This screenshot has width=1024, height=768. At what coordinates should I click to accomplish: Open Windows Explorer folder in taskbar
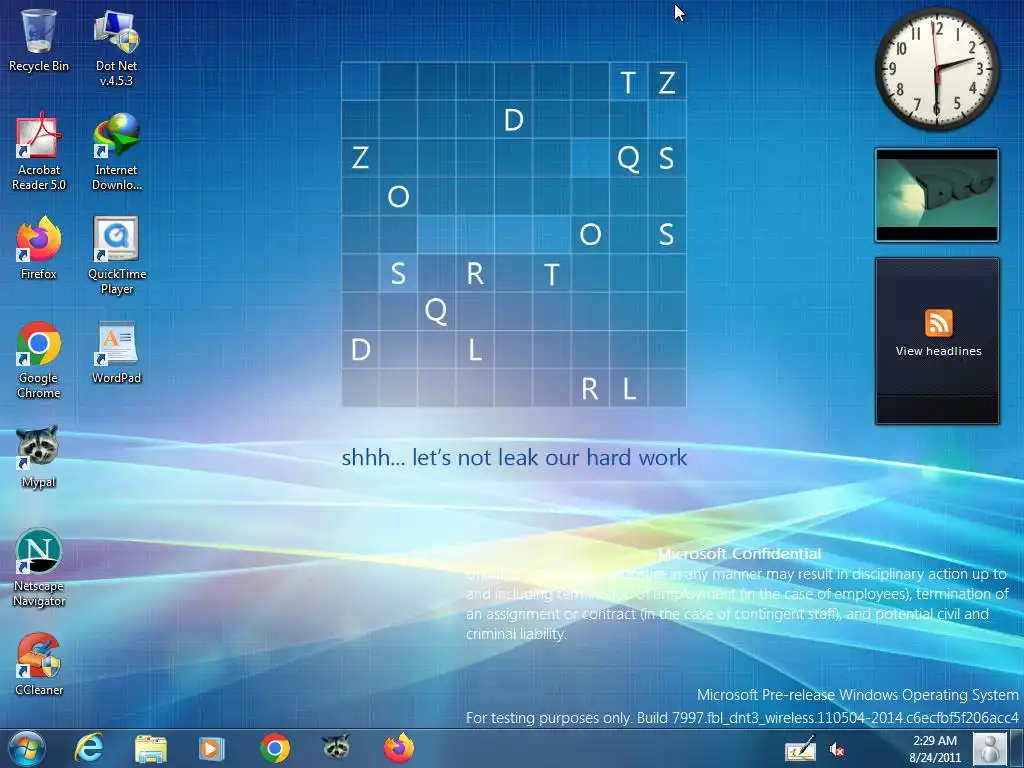151,748
